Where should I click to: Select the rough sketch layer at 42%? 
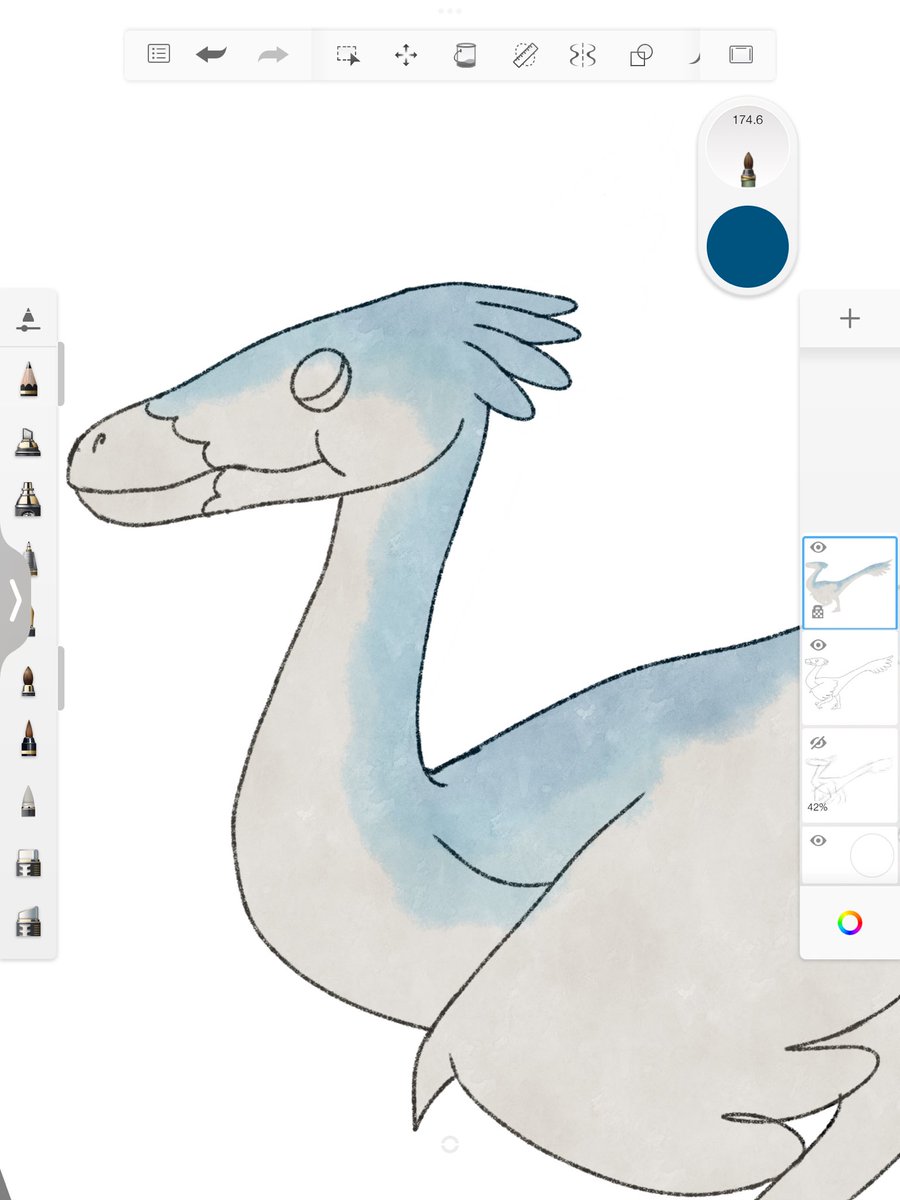(850, 774)
